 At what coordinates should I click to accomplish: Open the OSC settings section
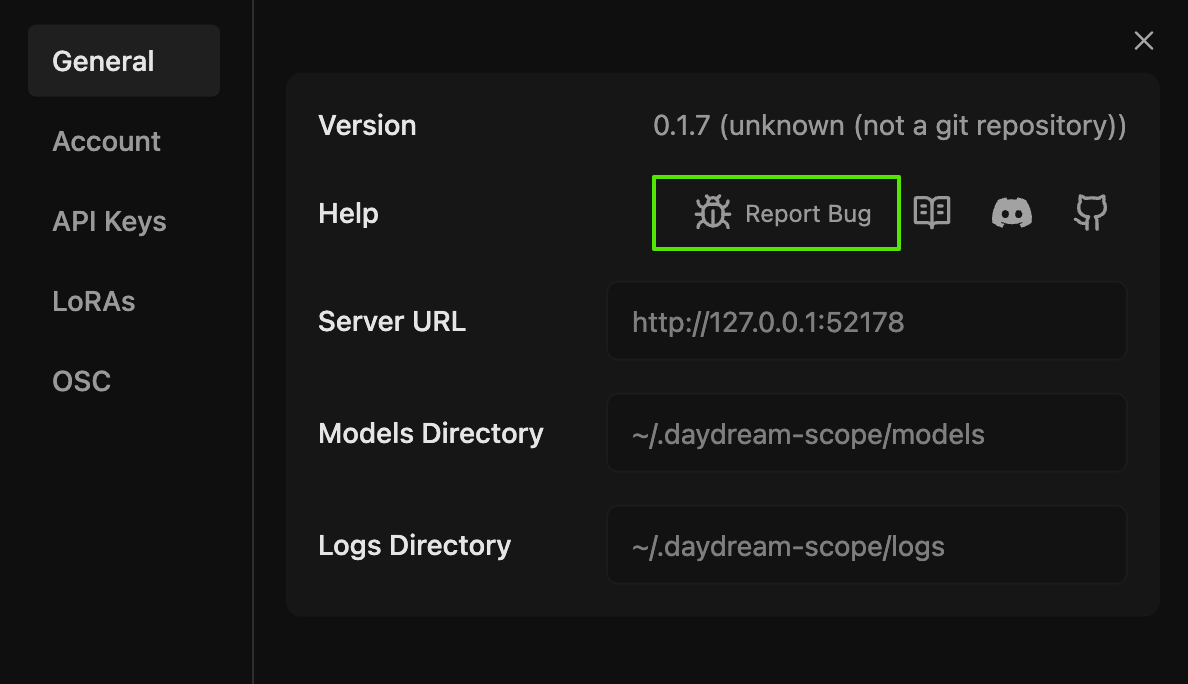(81, 380)
